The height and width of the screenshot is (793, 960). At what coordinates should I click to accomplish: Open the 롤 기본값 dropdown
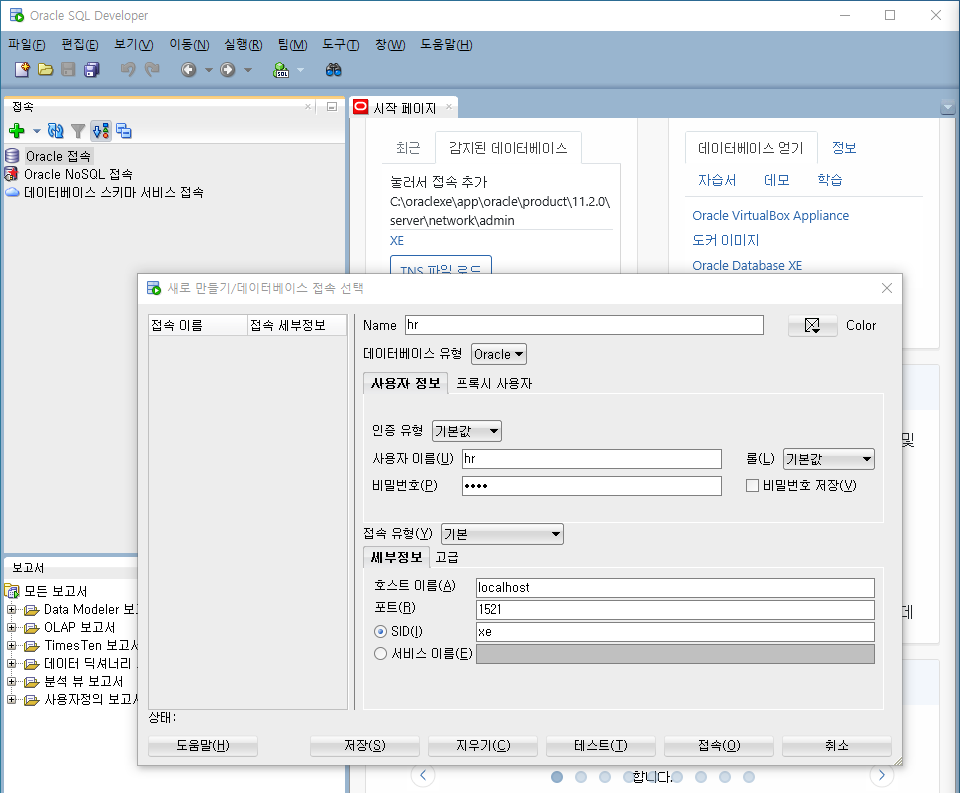click(x=828, y=459)
